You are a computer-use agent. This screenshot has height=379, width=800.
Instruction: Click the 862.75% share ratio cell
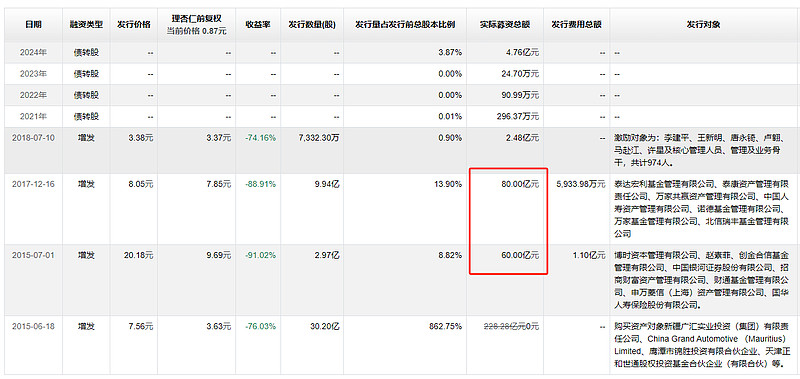point(446,325)
